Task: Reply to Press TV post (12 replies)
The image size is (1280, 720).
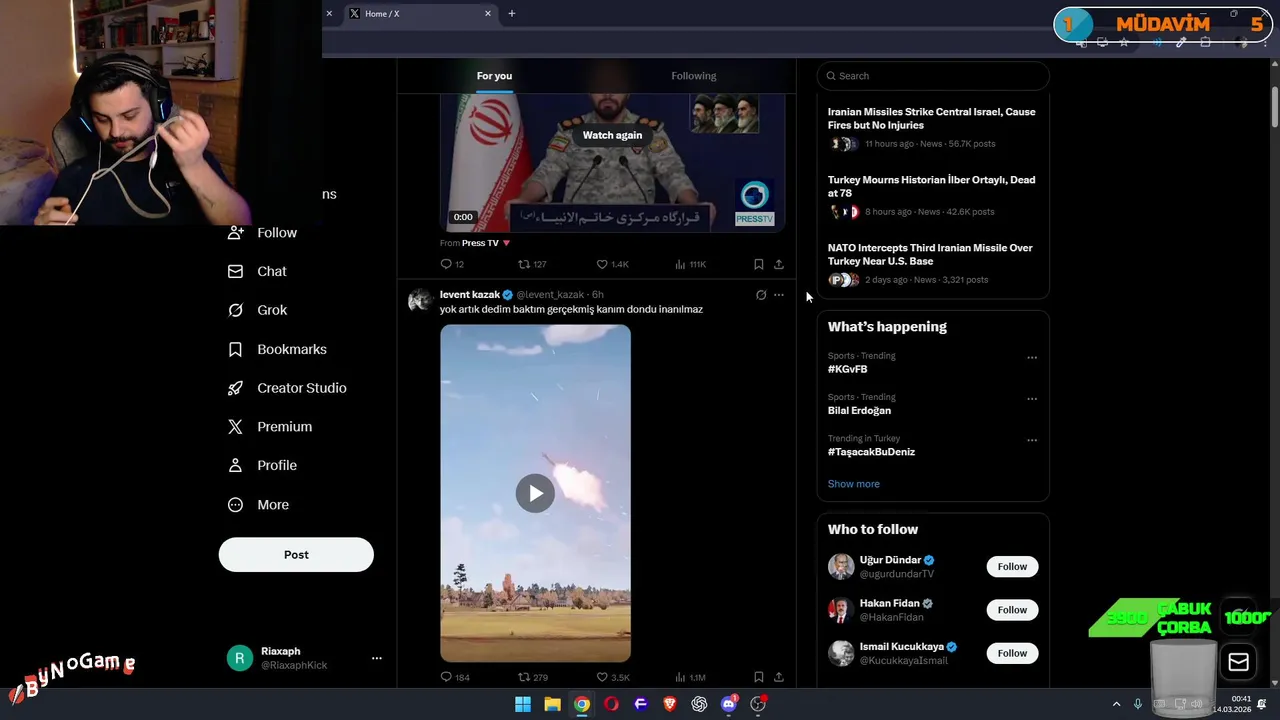Action: pos(452,264)
